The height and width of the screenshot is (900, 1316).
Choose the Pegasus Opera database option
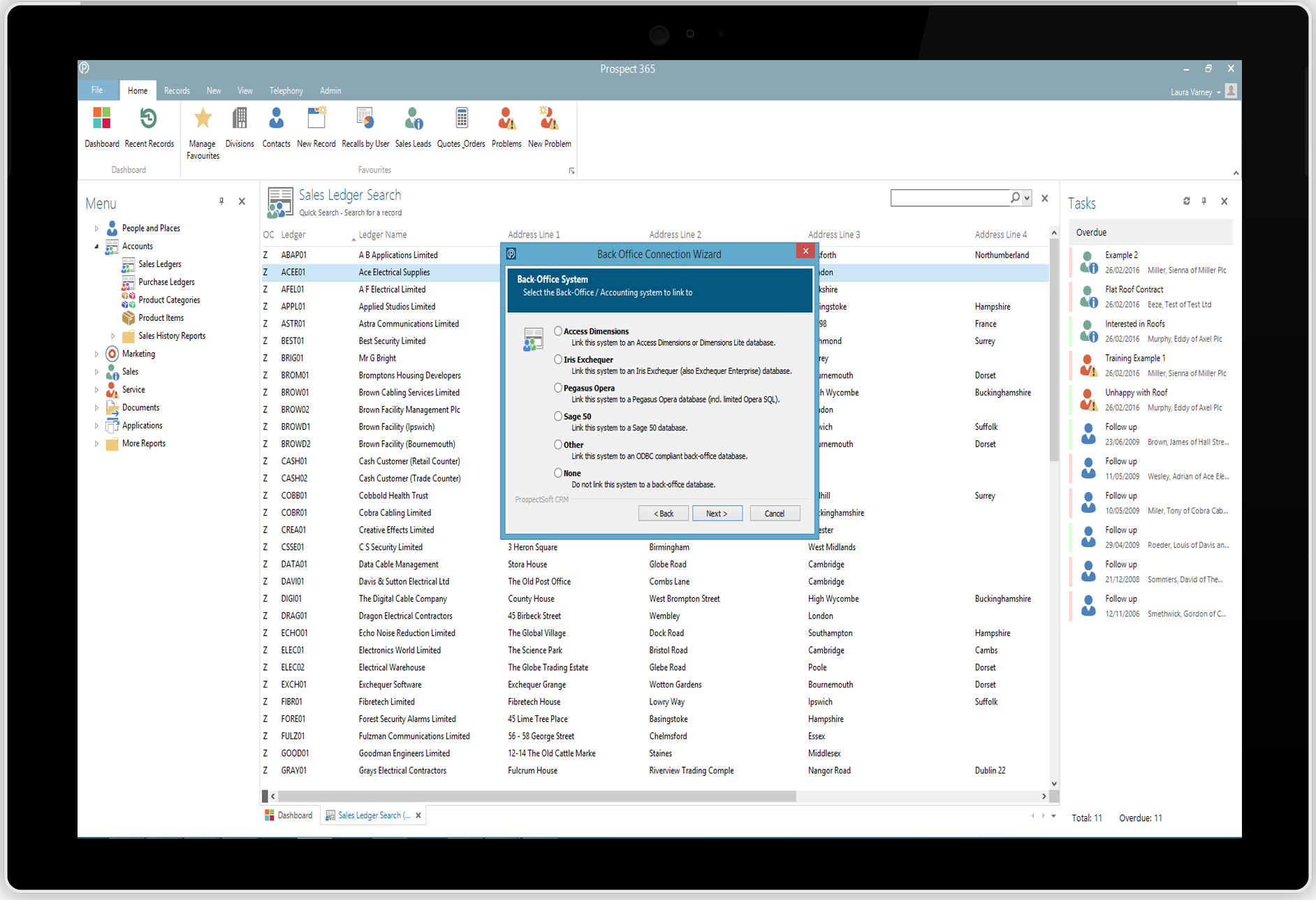557,387
